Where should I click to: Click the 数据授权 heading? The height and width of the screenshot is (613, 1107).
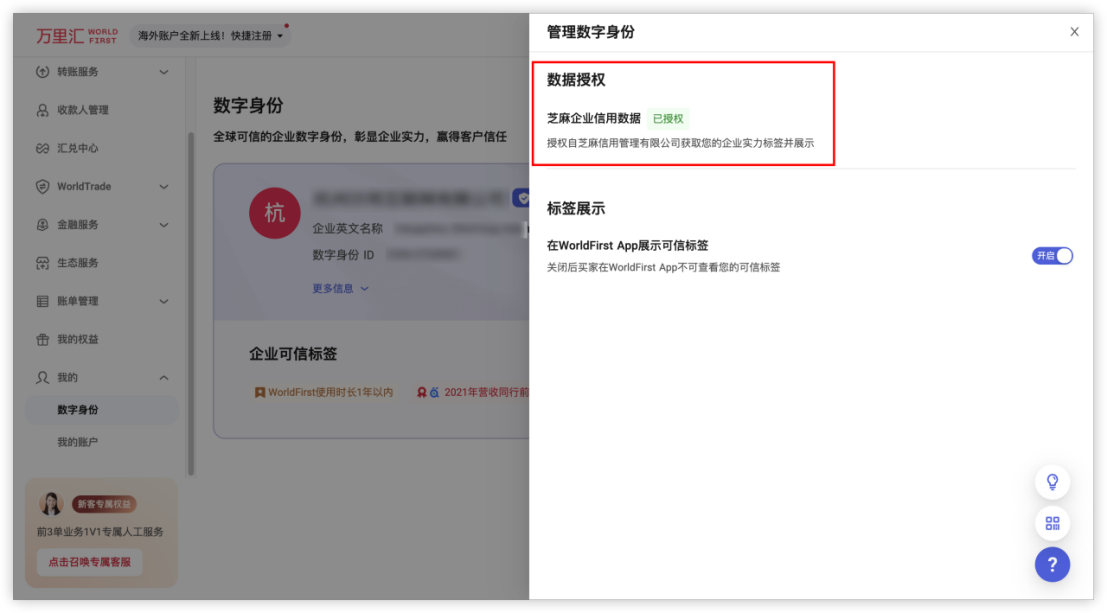(576, 80)
